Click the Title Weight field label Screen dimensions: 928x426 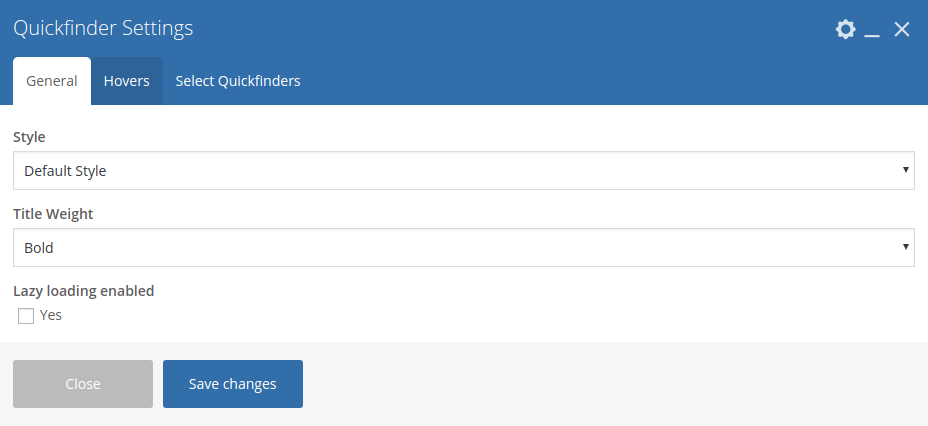pyautogui.click(x=52, y=213)
